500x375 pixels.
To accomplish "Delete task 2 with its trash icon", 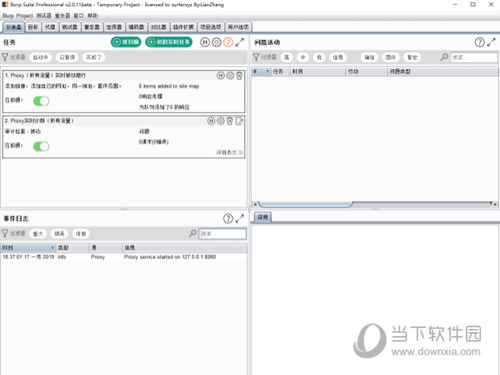I will [230, 121].
